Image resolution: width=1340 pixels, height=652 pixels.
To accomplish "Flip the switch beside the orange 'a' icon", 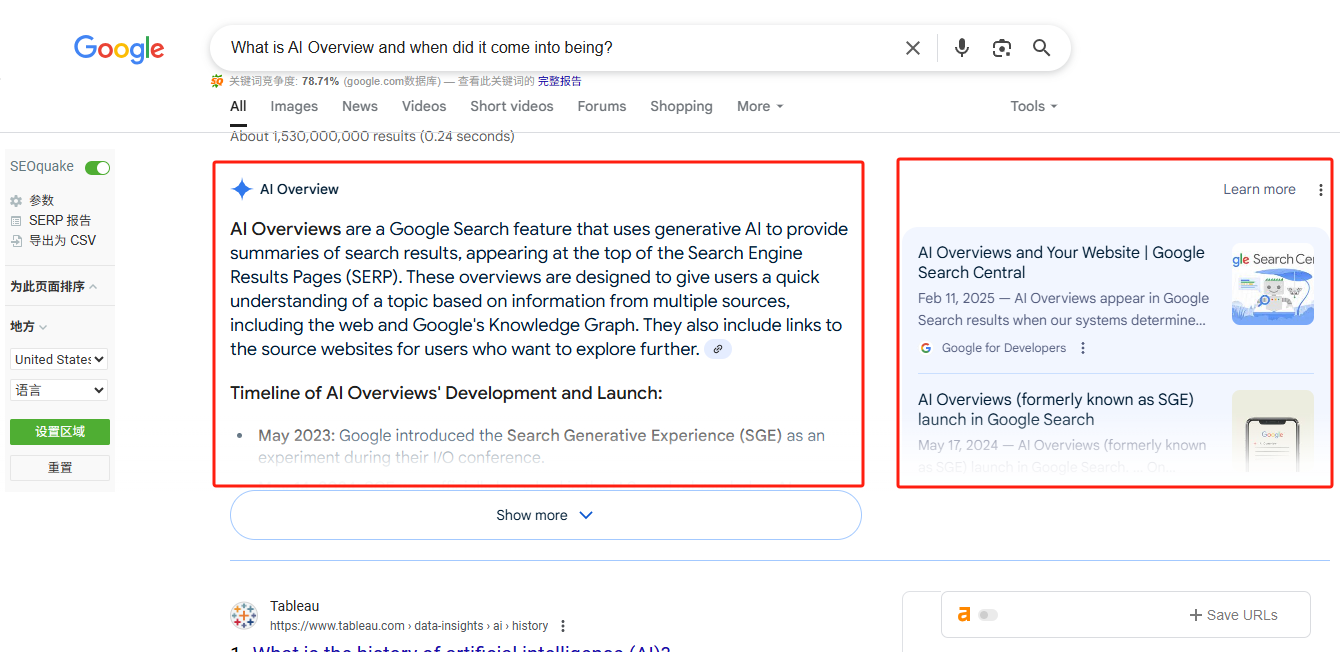I will (988, 615).
